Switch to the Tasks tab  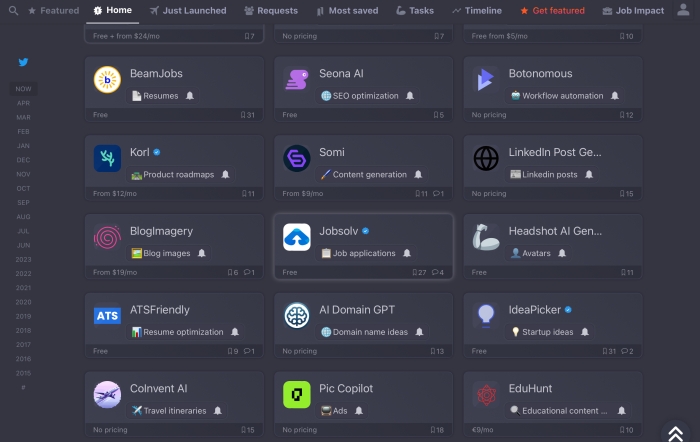coord(415,10)
